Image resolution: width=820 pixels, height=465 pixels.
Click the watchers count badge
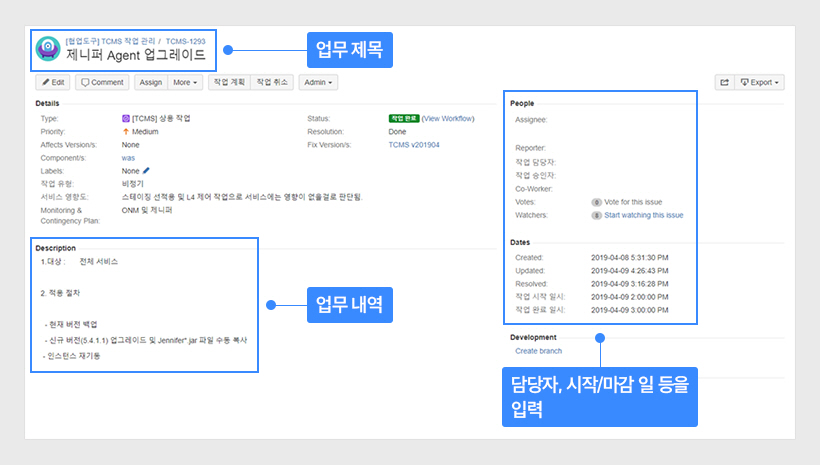tap(596, 215)
